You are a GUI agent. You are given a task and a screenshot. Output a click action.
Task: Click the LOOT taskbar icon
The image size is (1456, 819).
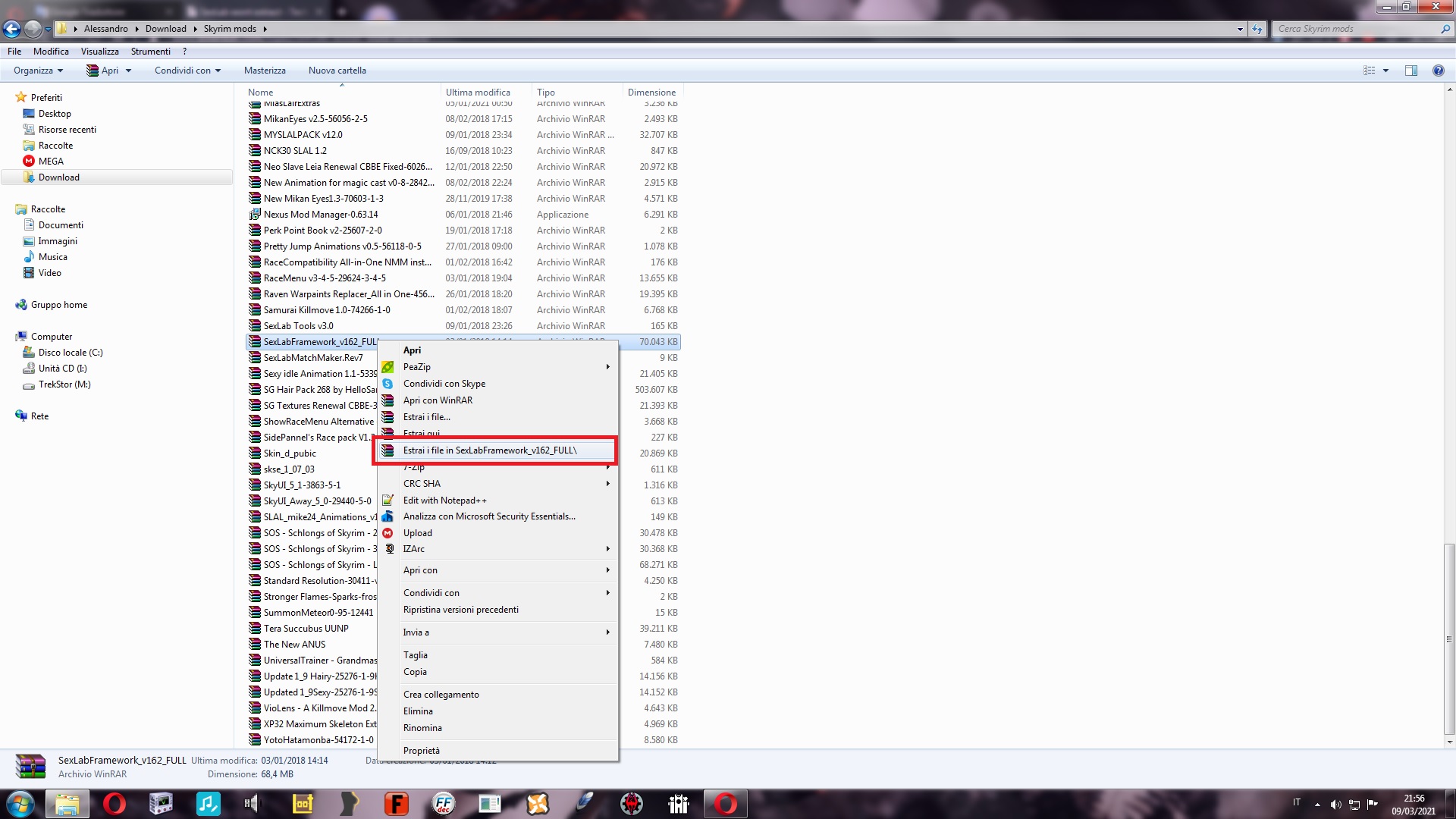(x=303, y=804)
